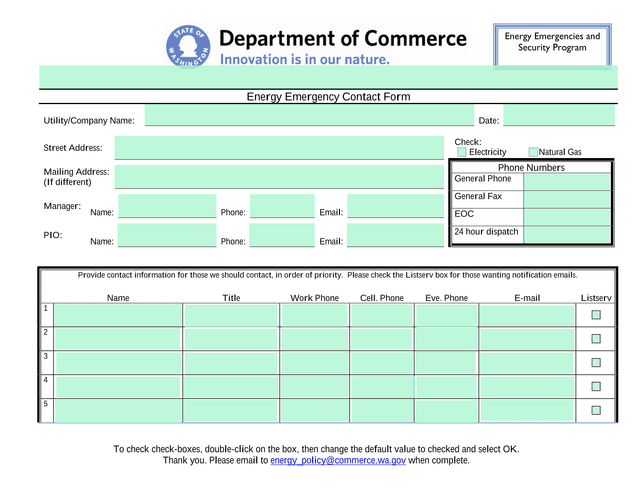Click the 'Department of Commerce' heading
This screenshot has width=640, height=495.
click(x=343, y=38)
